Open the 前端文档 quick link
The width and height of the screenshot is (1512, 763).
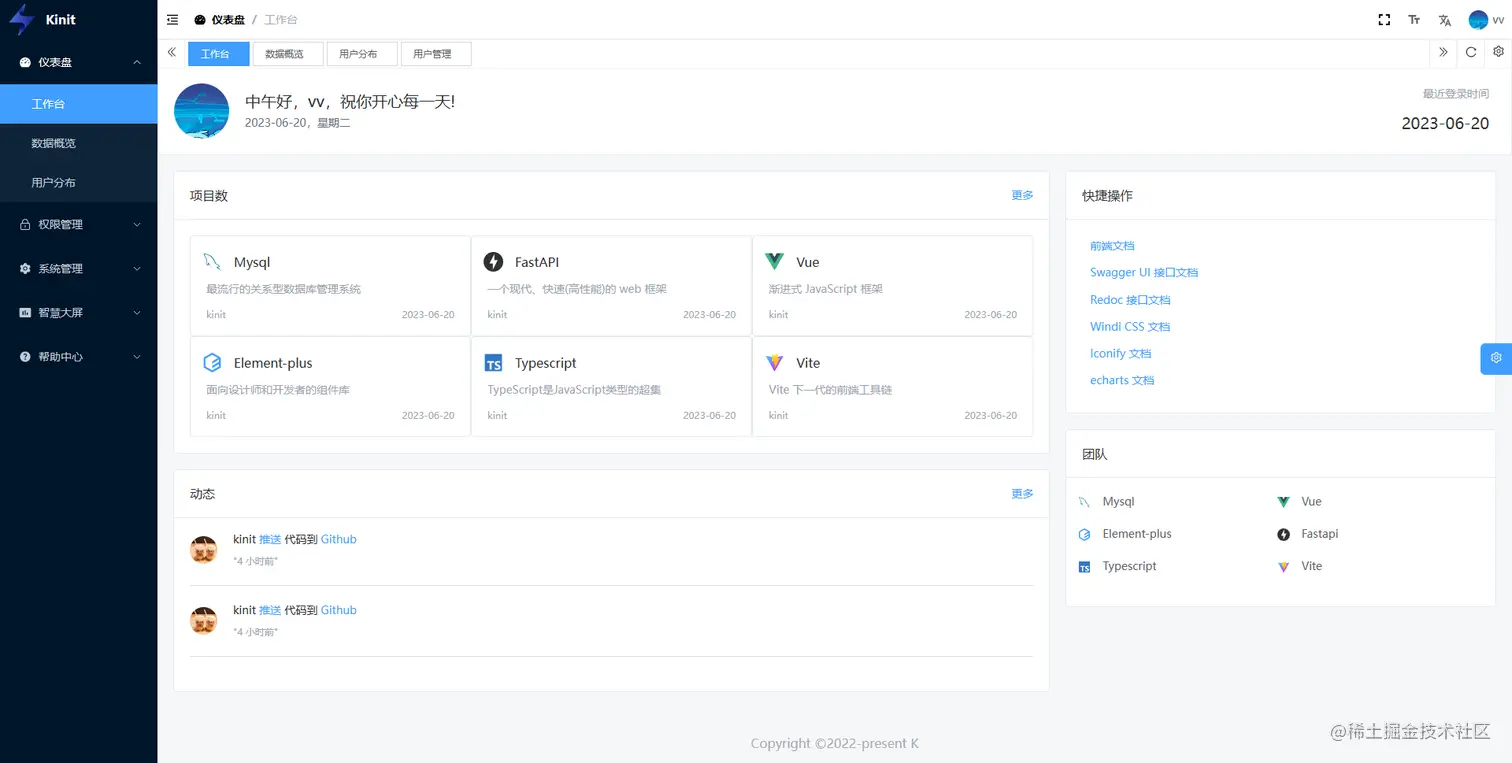(x=1112, y=246)
